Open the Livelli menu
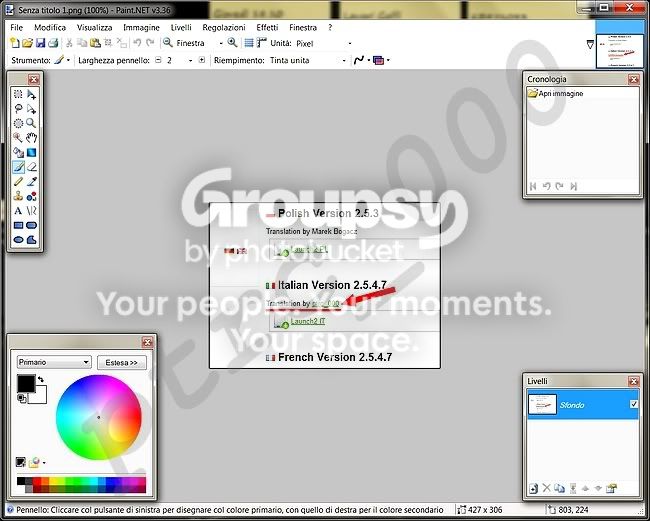 [x=181, y=27]
